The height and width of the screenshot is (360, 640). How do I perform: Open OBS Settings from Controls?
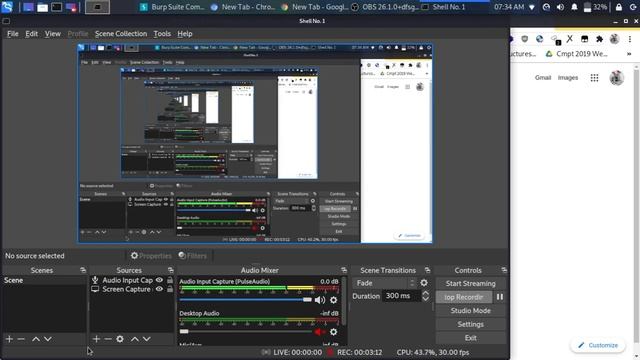pyautogui.click(x=470, y=324)
